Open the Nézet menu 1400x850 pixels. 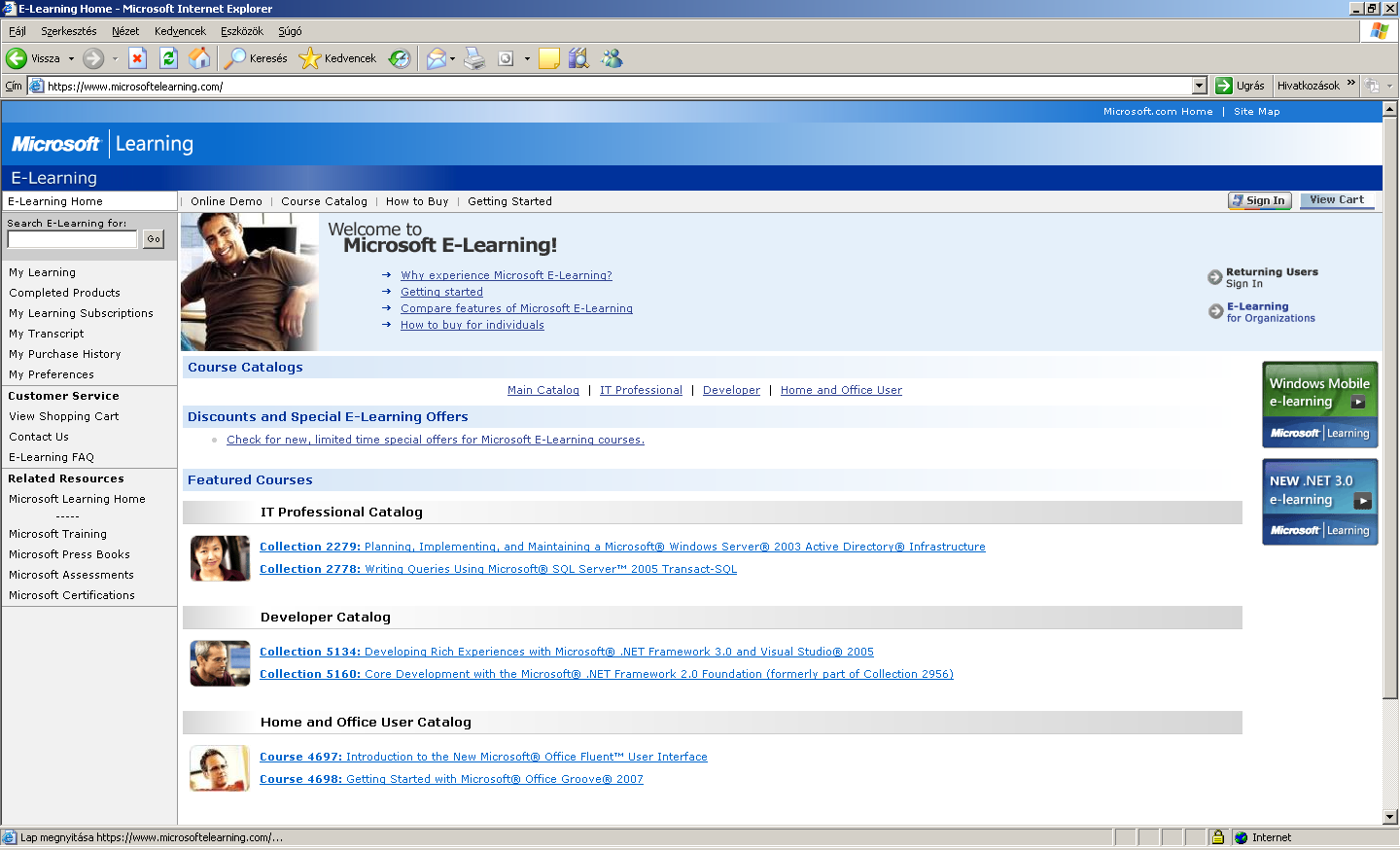[125, 31]
